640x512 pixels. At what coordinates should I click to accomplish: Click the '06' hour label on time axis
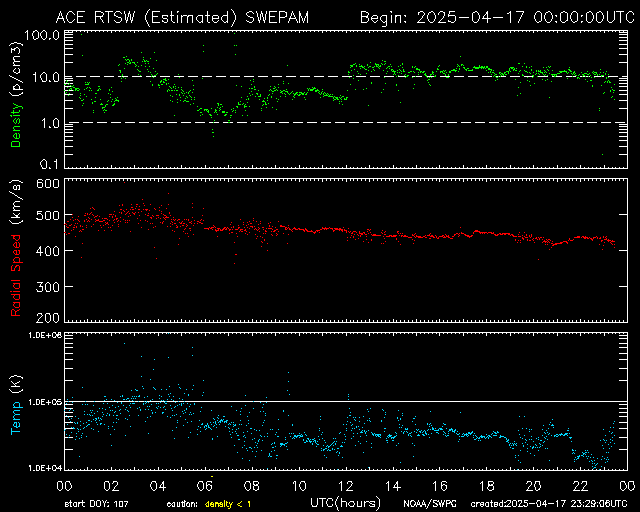(x=205, y=486)
